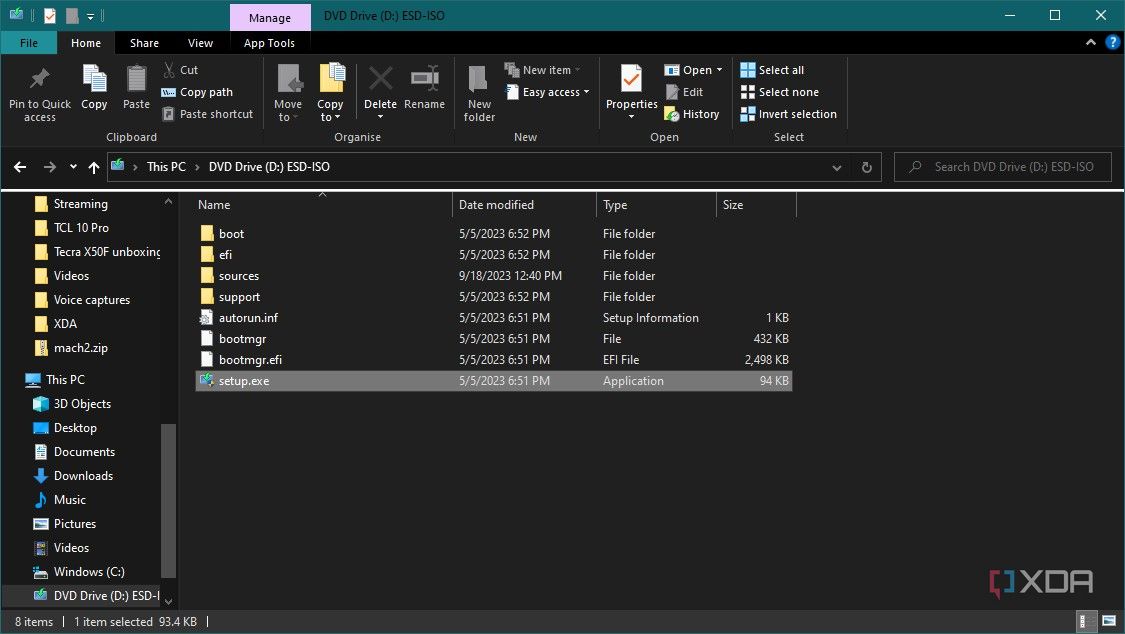The height and width of the screenshot is (634, 1125).
Task: Select the efi folder
Action: coord(494,255)
